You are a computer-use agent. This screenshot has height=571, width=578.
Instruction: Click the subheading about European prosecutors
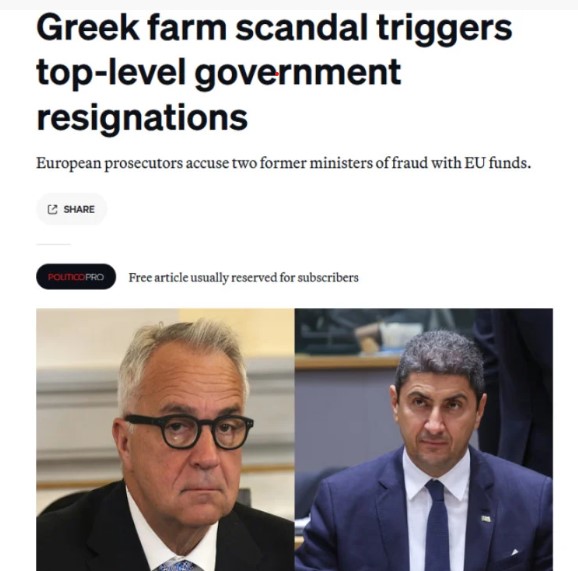pyautogui.click(x=283, y=163)
